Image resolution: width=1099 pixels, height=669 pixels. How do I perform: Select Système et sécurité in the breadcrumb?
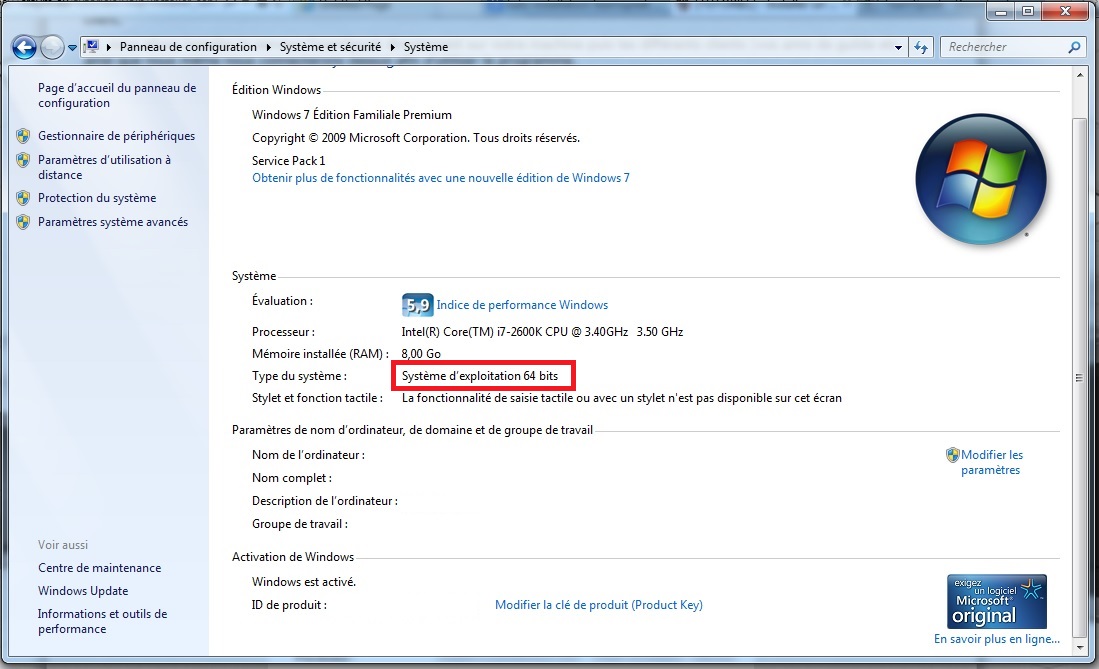(328, 47)
